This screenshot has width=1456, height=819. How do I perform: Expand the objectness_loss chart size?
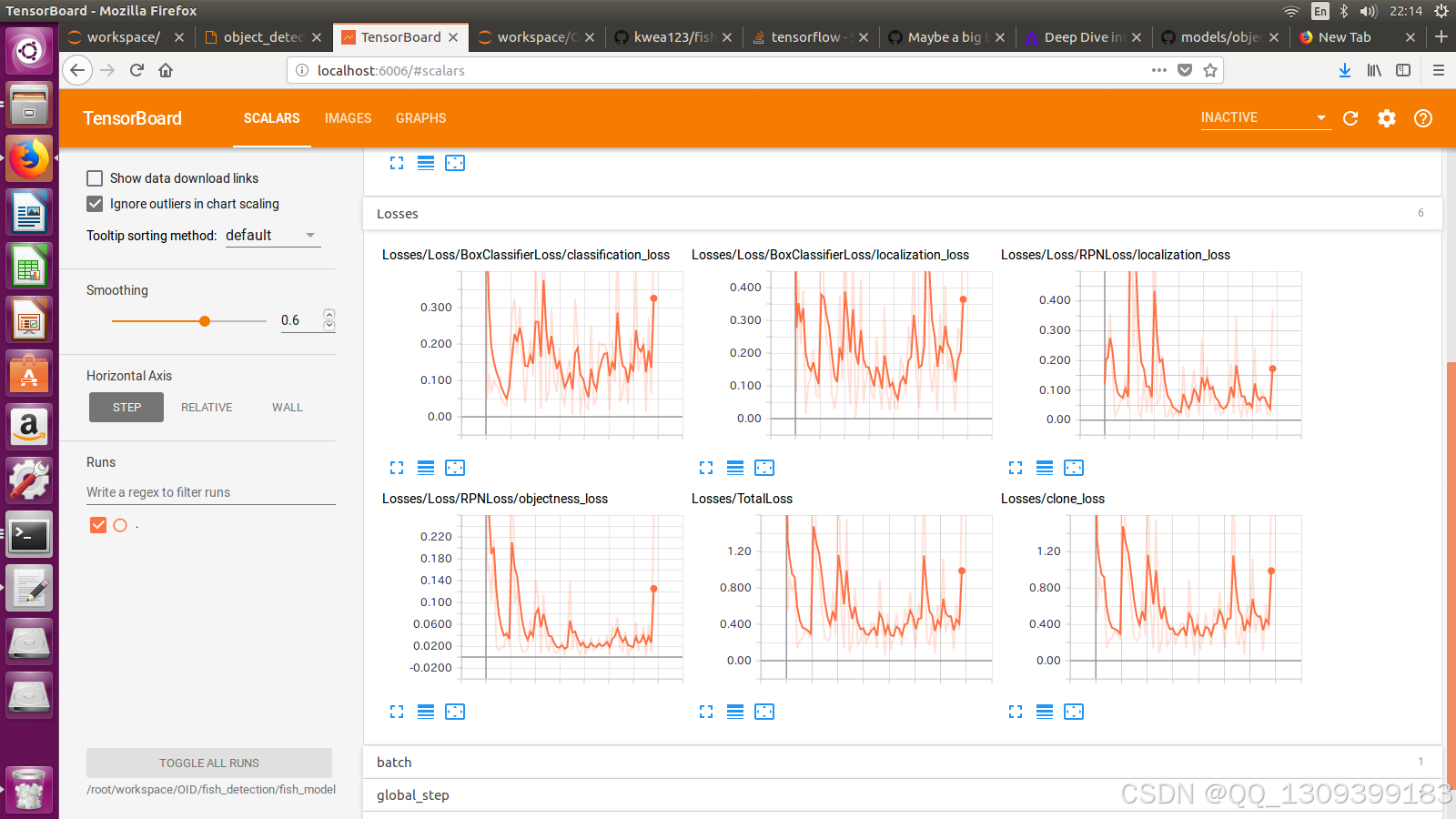(x=397, y=712)
